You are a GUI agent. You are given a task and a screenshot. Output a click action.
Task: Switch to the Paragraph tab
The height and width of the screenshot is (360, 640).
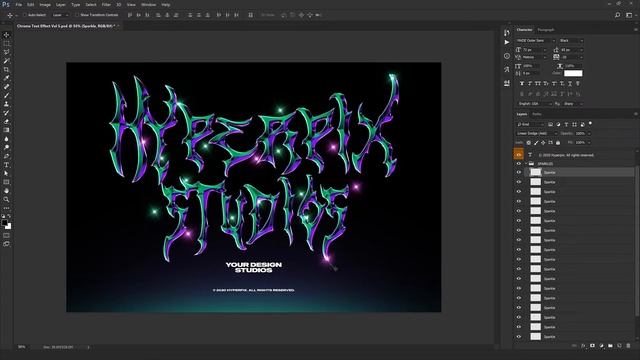546,30
